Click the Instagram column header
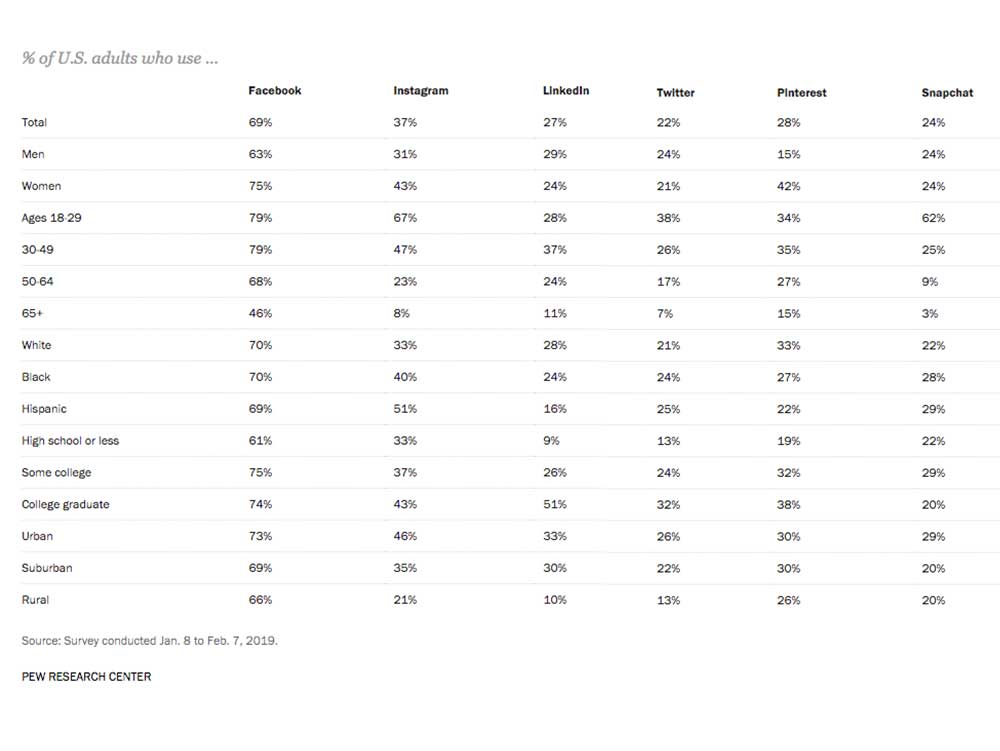This screenshot has height=751, width=1000. (420, 91)
